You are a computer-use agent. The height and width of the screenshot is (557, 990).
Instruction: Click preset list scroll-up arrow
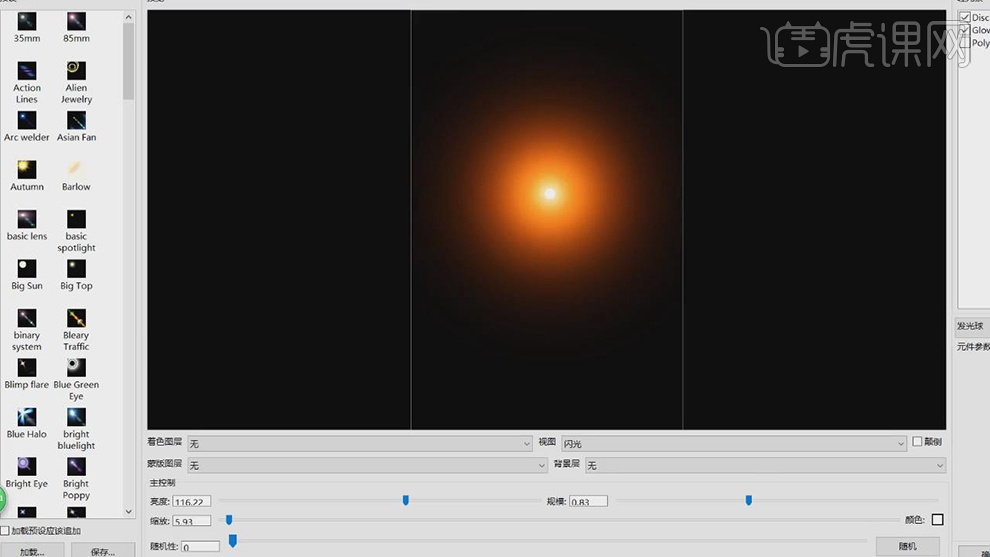[x=129, y=17]
